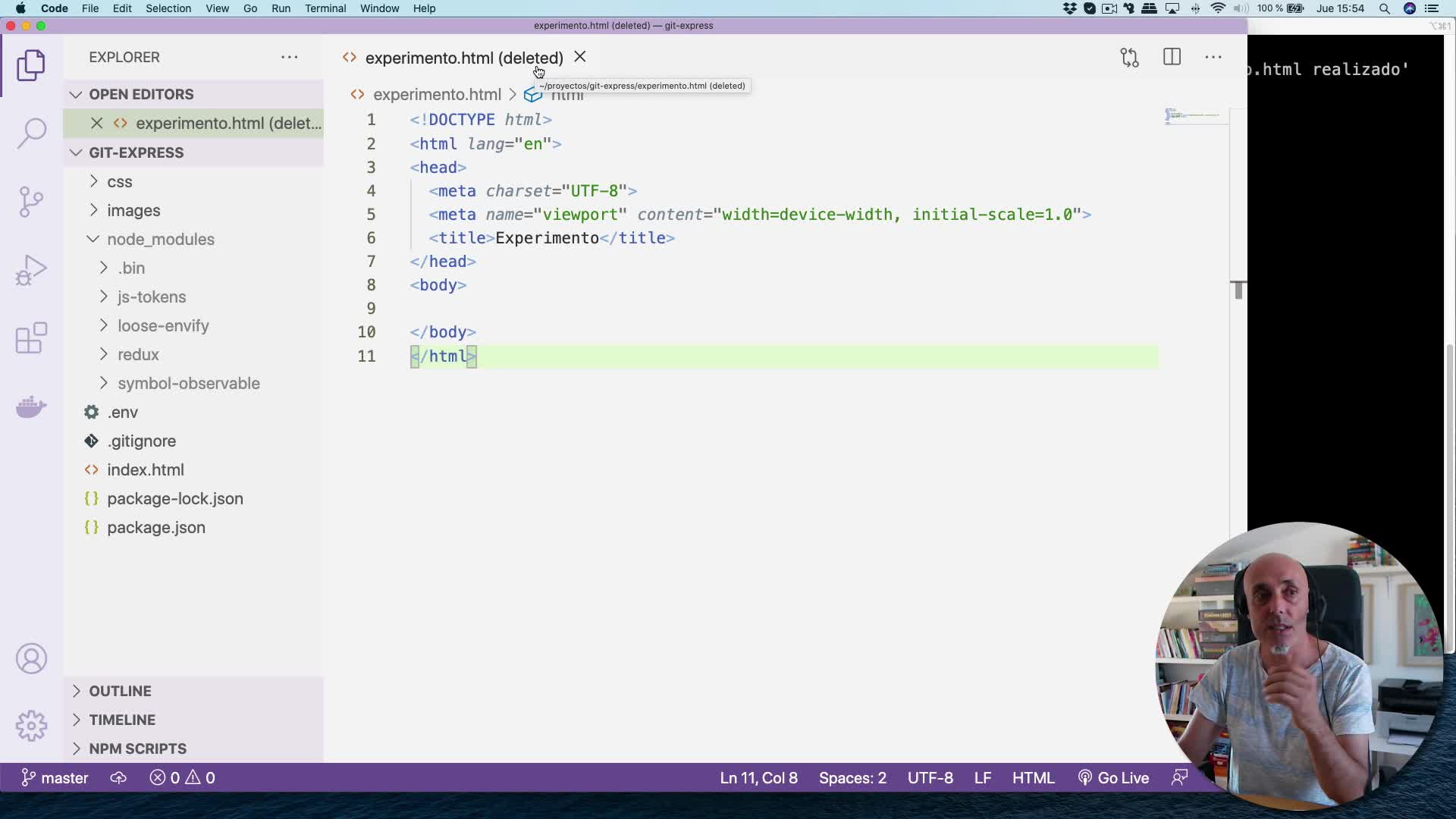1456x819 pixels.
Task: Click the Docker sidebar icon
Action: coord(30,407)
